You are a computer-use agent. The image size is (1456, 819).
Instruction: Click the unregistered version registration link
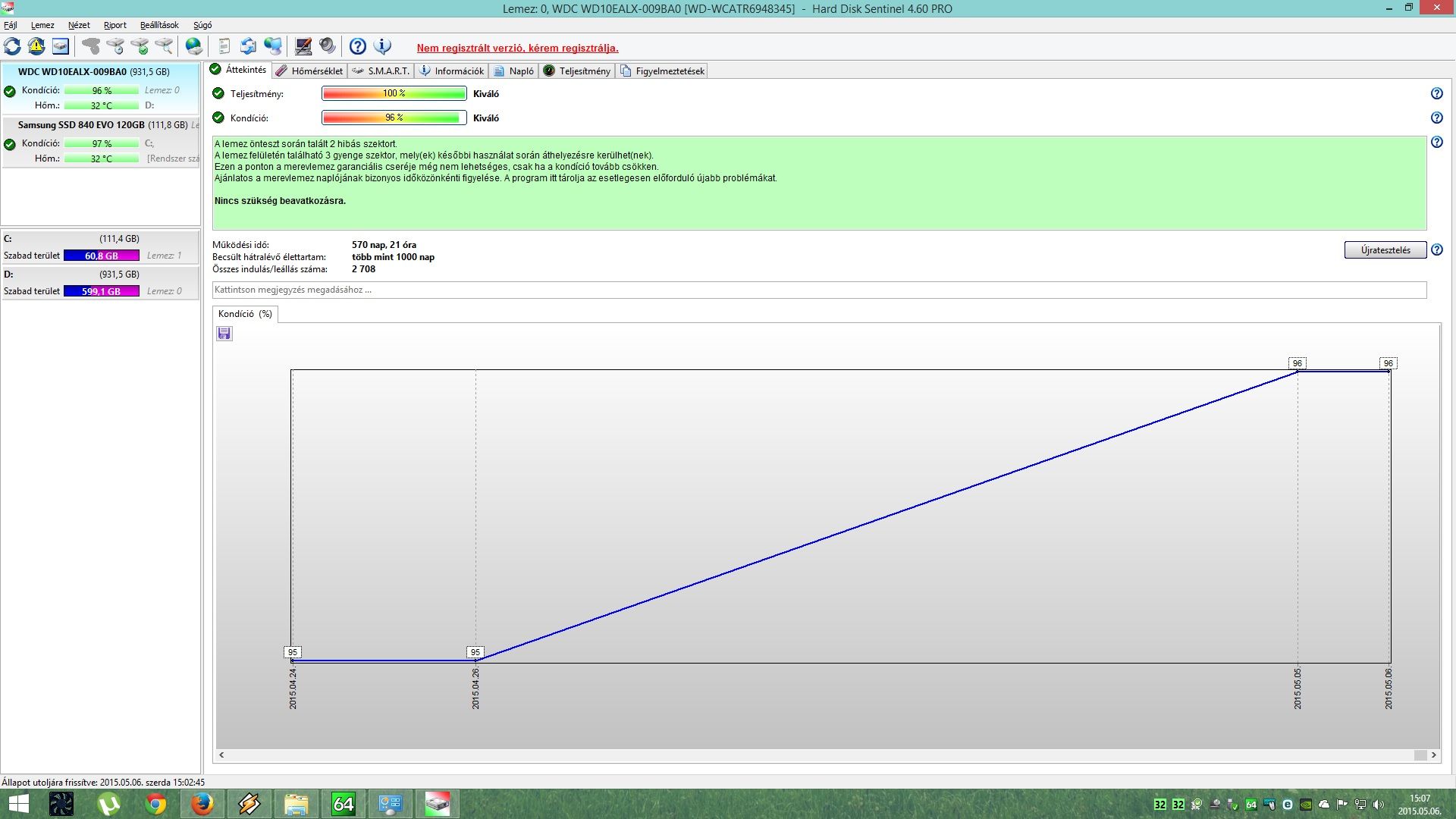coord(517,48)
